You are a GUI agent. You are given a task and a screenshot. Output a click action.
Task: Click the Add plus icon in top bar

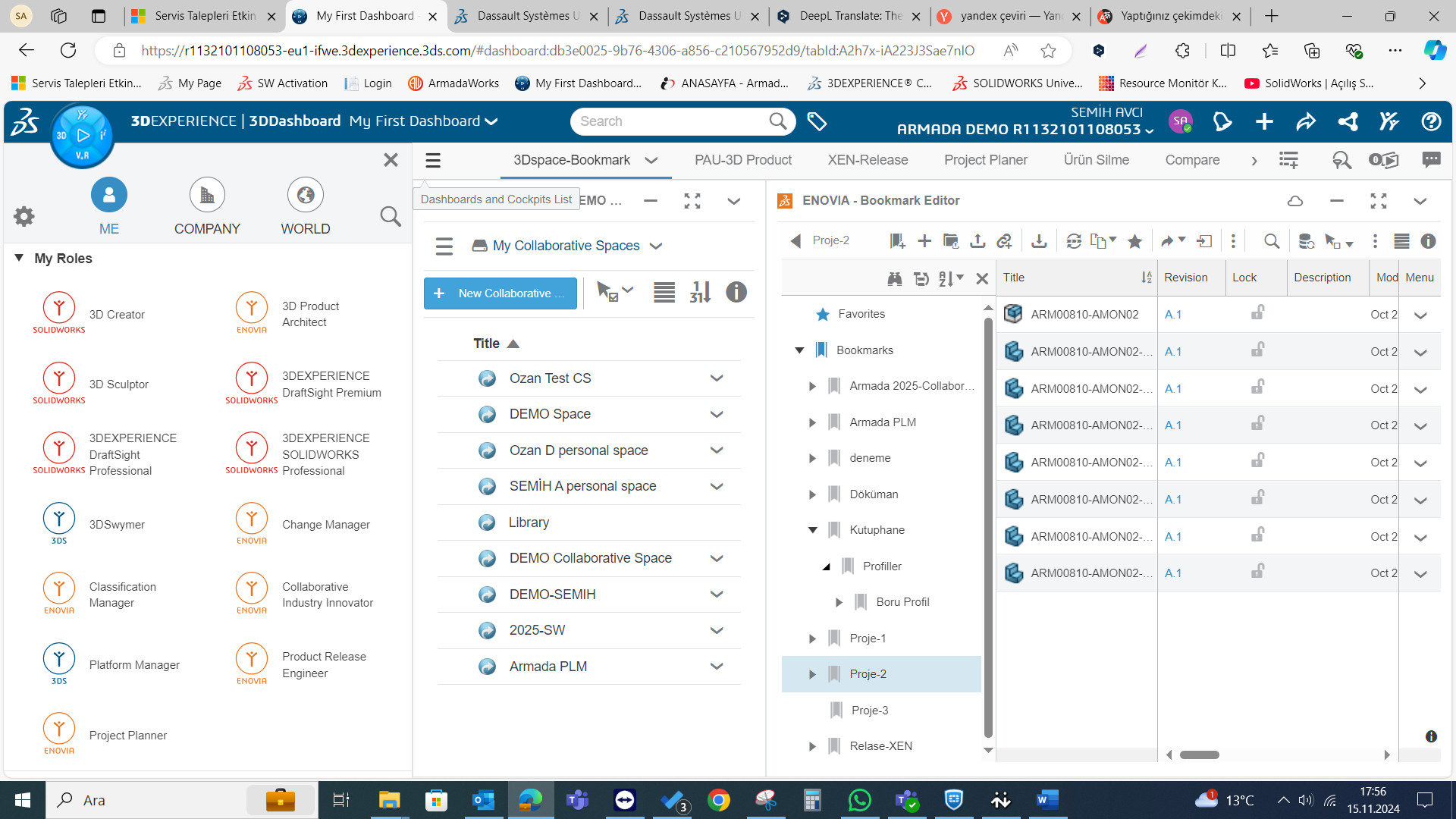click(1264, 121)
